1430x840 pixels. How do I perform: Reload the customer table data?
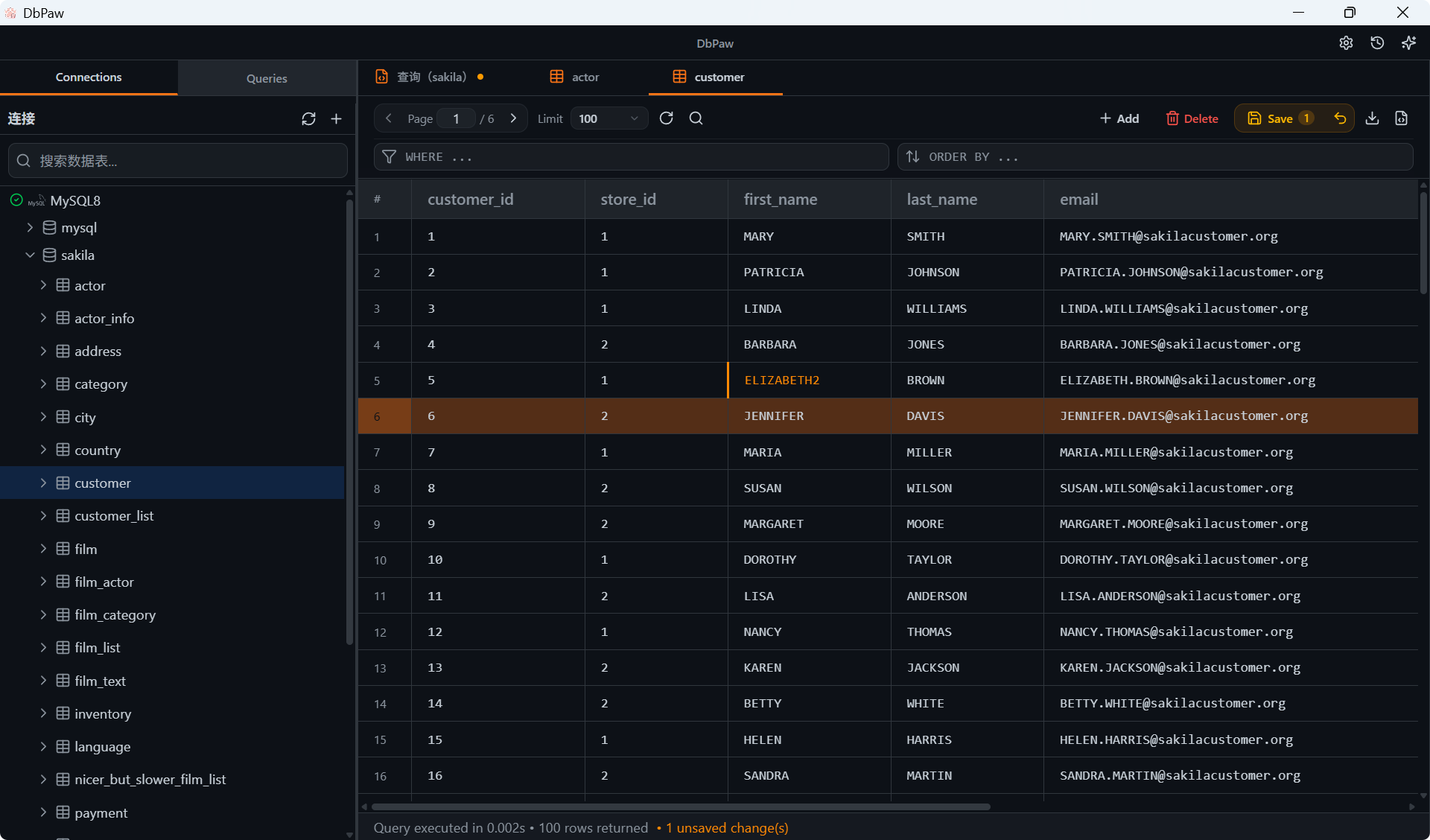tap(667, 118)
